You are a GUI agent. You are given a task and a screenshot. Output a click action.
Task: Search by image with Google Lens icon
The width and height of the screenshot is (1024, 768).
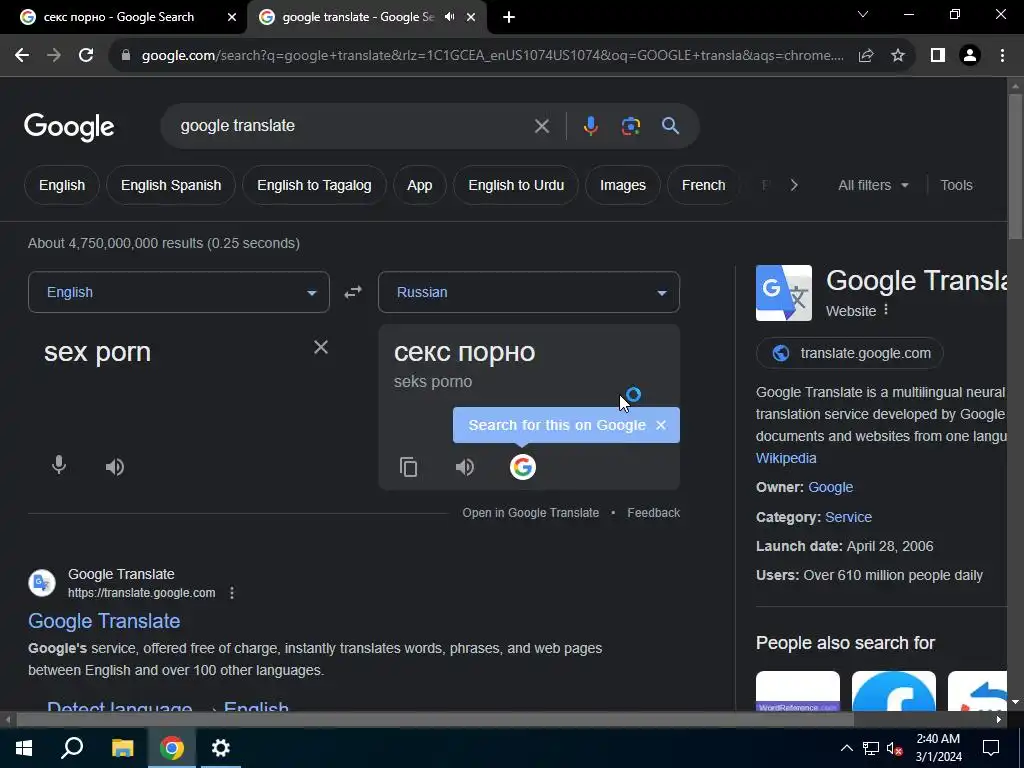[x=630, y=126]
